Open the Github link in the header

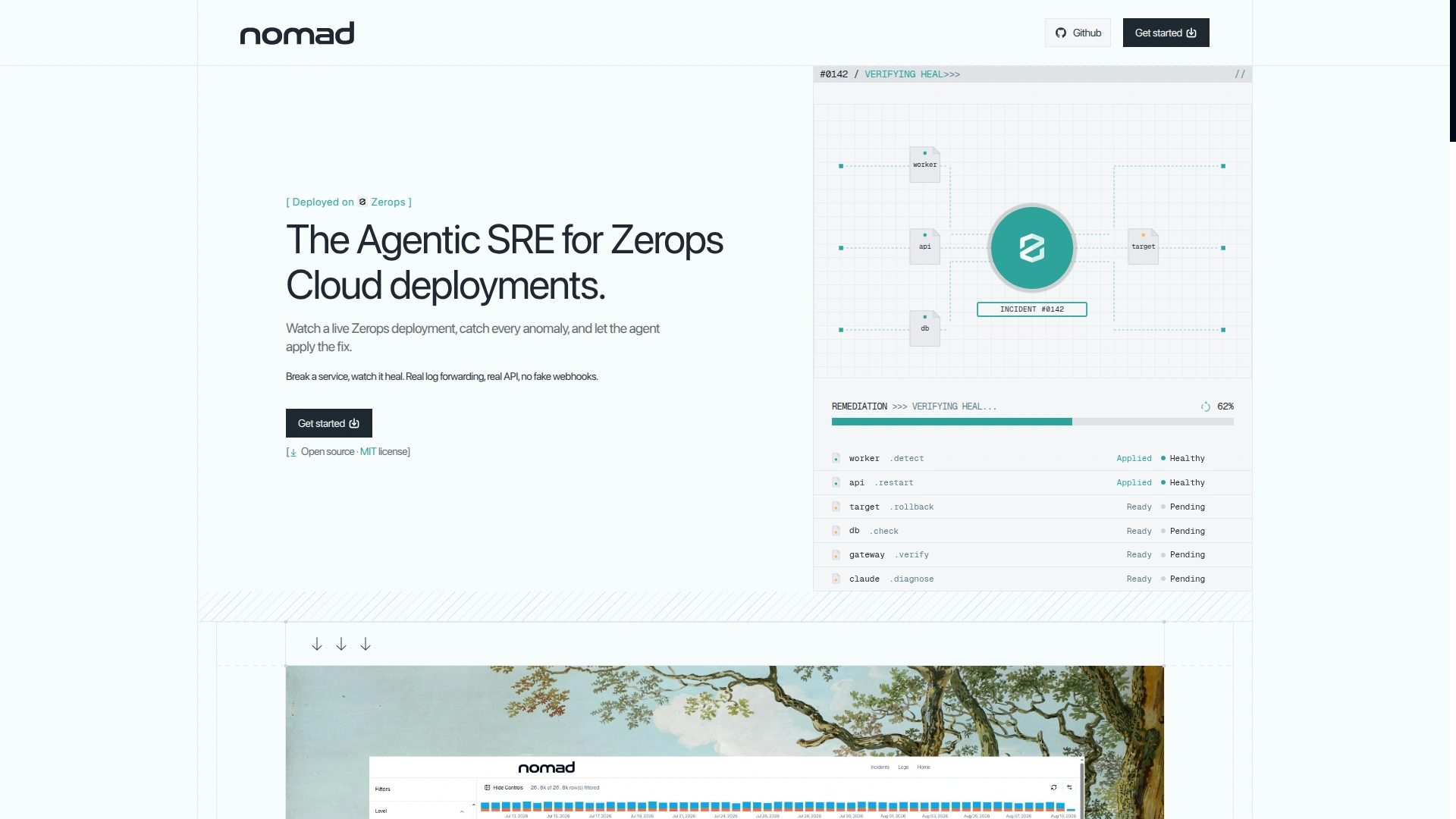tap(1078, 33)
